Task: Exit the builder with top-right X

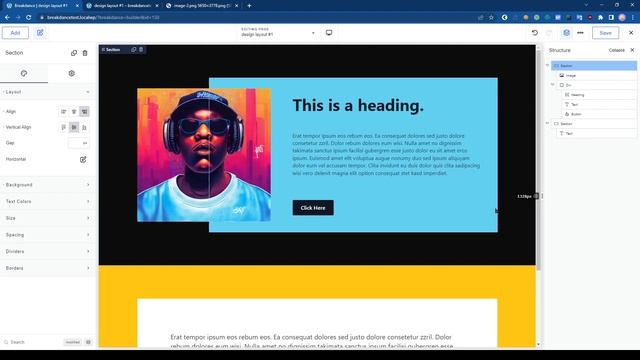Action: pyautogui.click(x=631, y=33)
